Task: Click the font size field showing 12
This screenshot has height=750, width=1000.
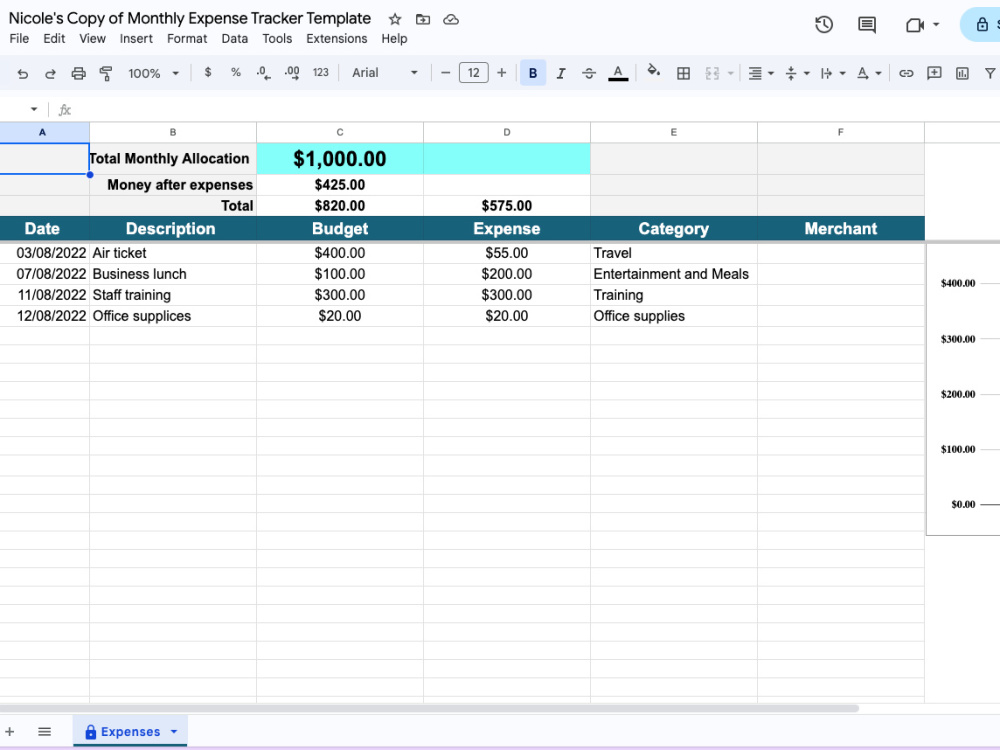Action: tap(473, 73)
